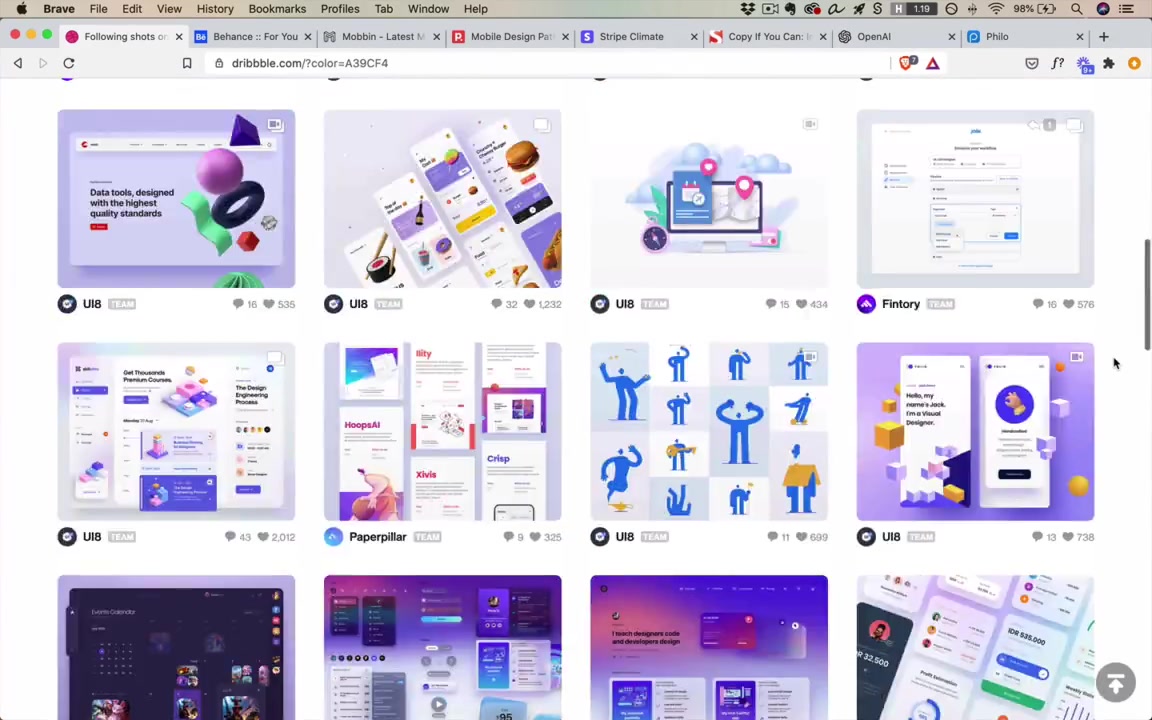
Task: Switch to the Stripe Climate tab
Action: [x=638, y=37]
